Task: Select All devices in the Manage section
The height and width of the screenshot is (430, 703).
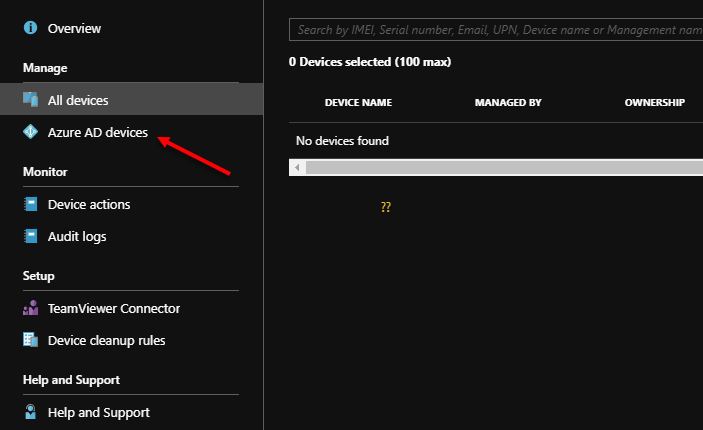Action: click(131, 100)
